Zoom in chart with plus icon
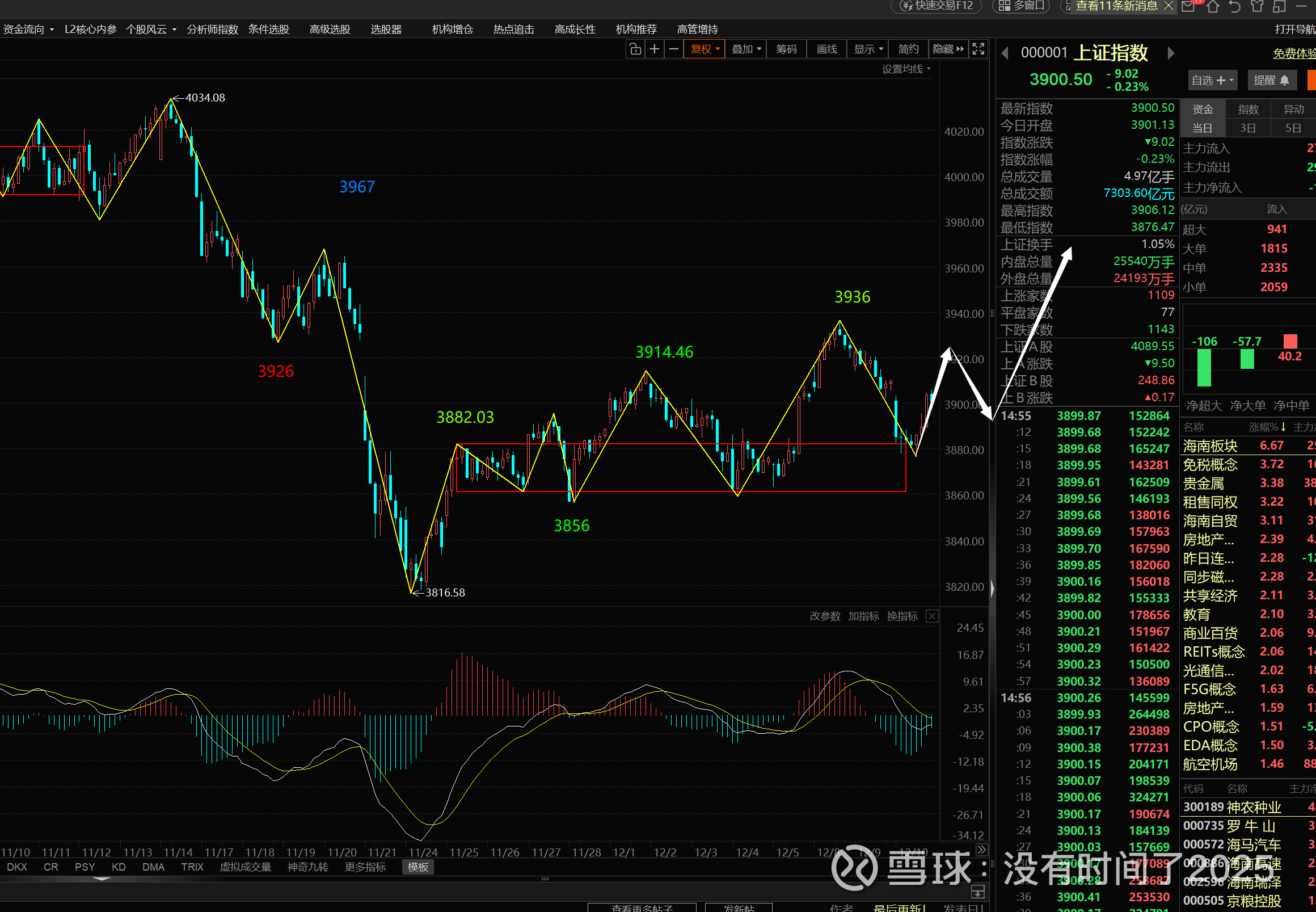1316x912 pixels. coord(655,50)
